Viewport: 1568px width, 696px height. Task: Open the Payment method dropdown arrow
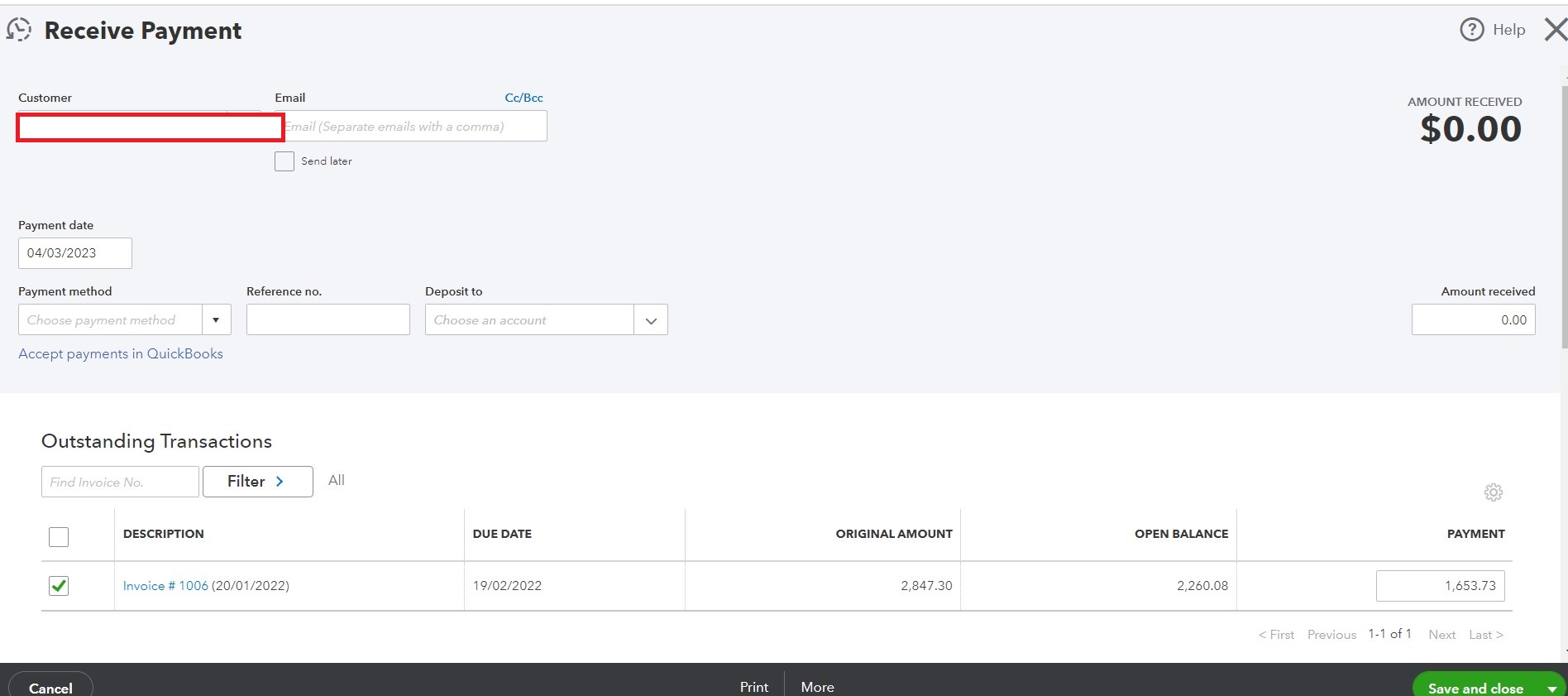coord(216,319)
